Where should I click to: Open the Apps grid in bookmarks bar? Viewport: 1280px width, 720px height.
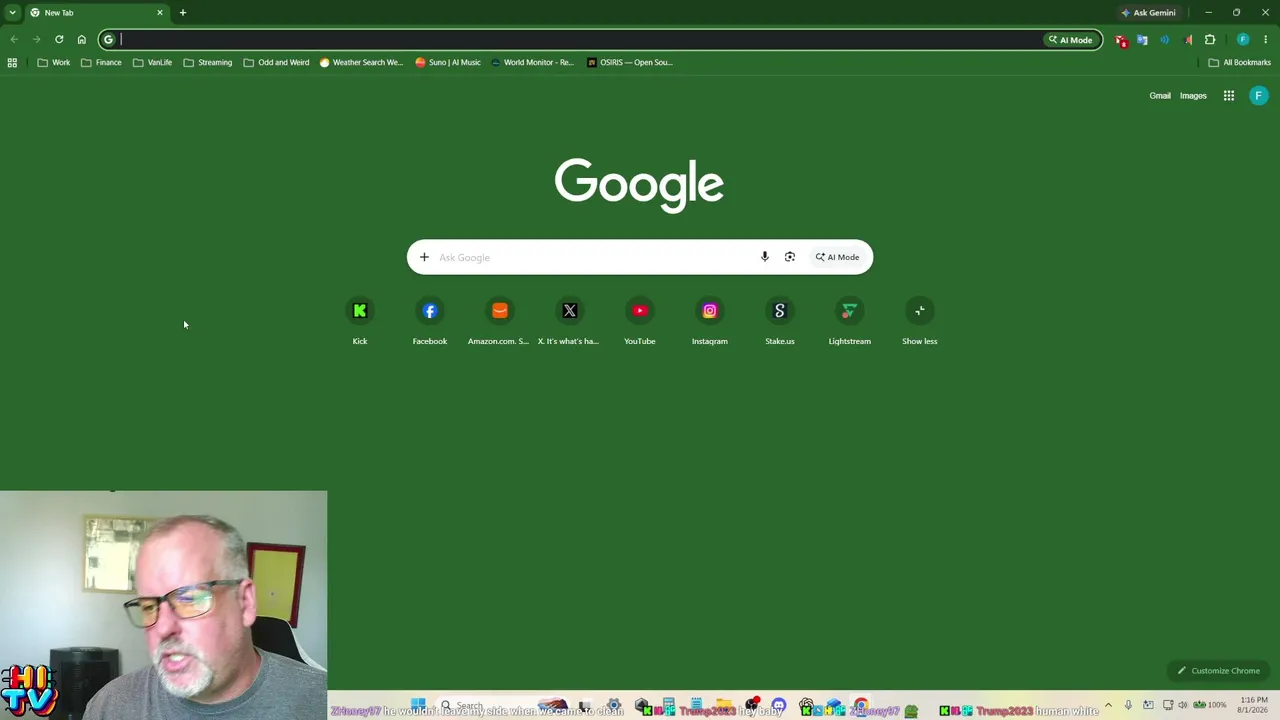coord(12,62)
